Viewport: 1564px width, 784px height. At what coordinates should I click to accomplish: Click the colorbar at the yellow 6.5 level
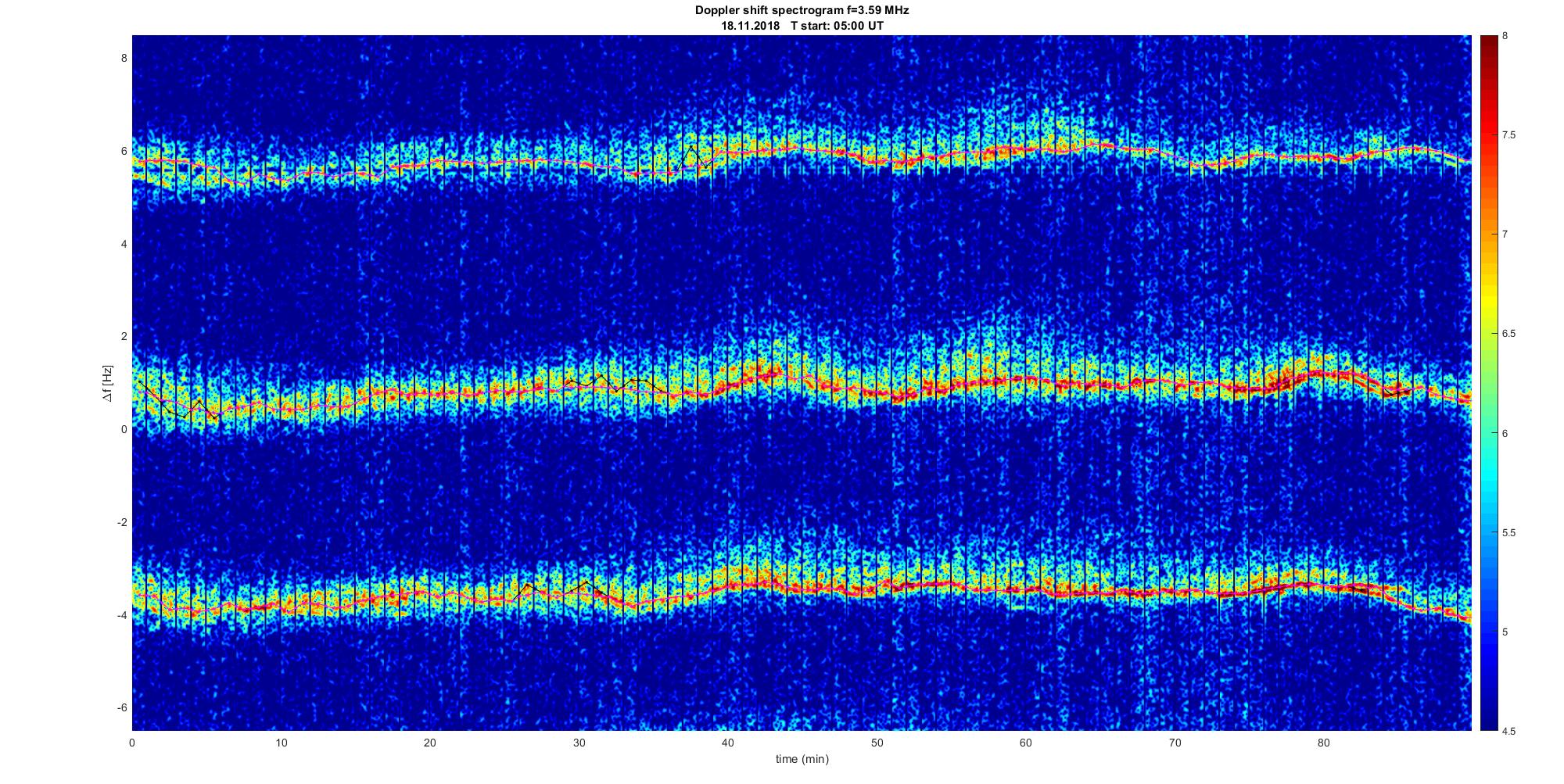click(1489, 334)
